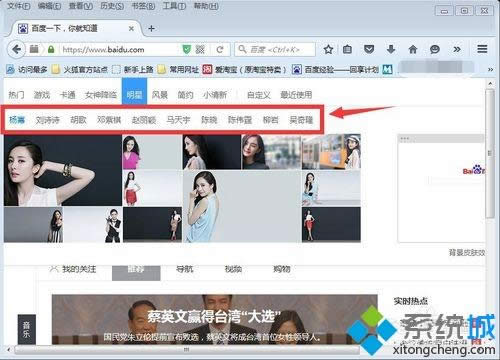The image size is (500, 360).
Task: Open the 百度经验 bookmark
Action: 335,70
